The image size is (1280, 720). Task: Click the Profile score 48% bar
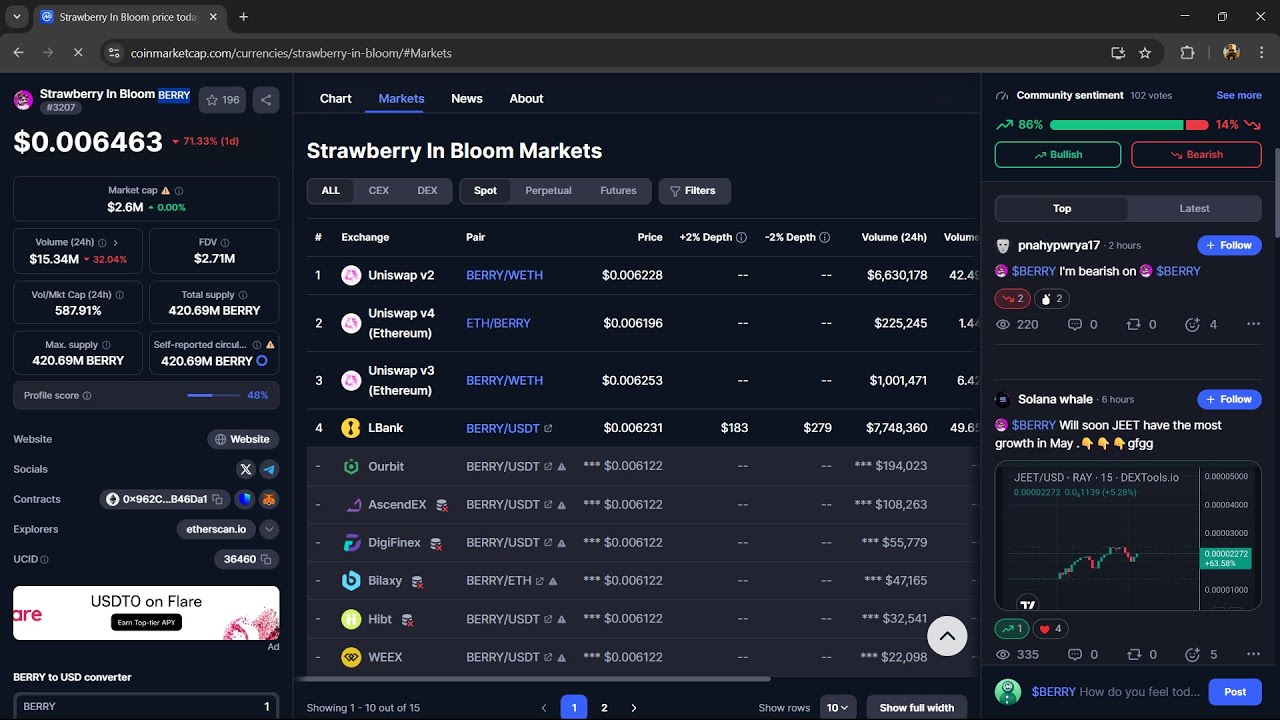tap(214, 395)
